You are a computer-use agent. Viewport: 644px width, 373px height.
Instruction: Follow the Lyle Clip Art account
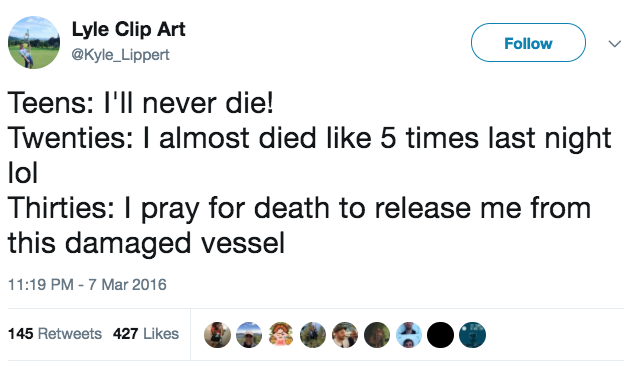click(x=528, y=43)
